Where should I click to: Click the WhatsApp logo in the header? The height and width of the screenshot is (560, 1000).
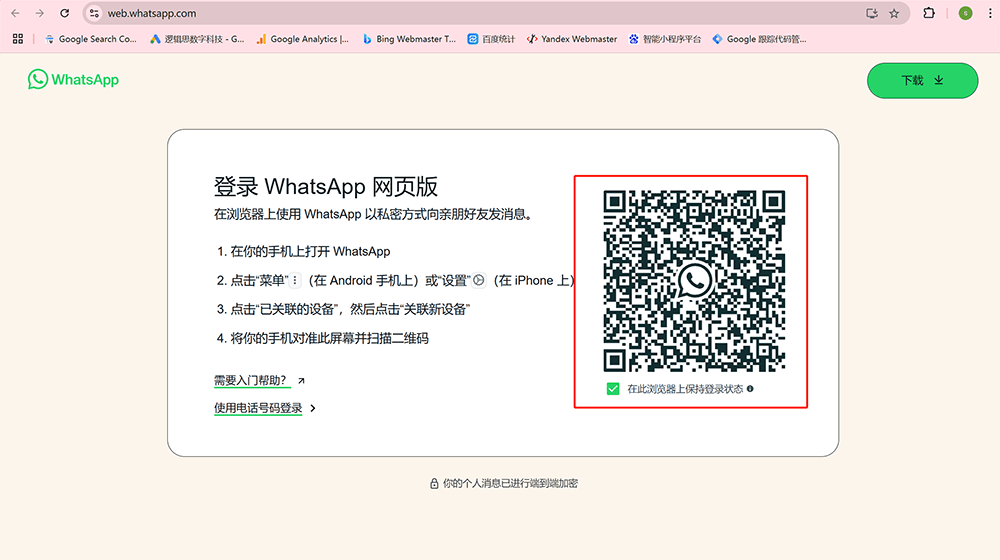(73, 80)
